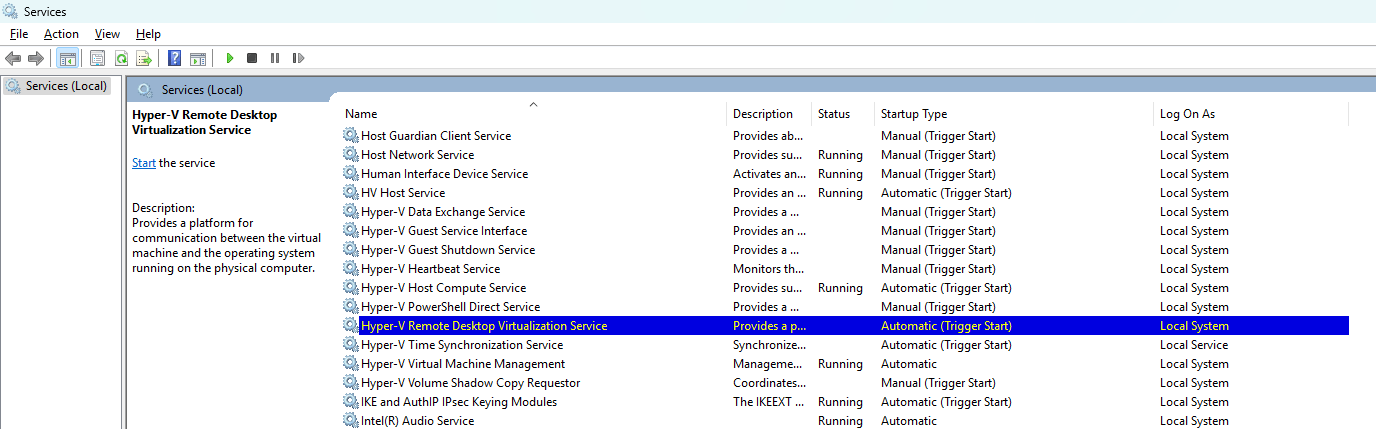Select IKE and AuthIP IPsec Keying Modules name
Viewport: 1376px width, 429px height.
459,402
